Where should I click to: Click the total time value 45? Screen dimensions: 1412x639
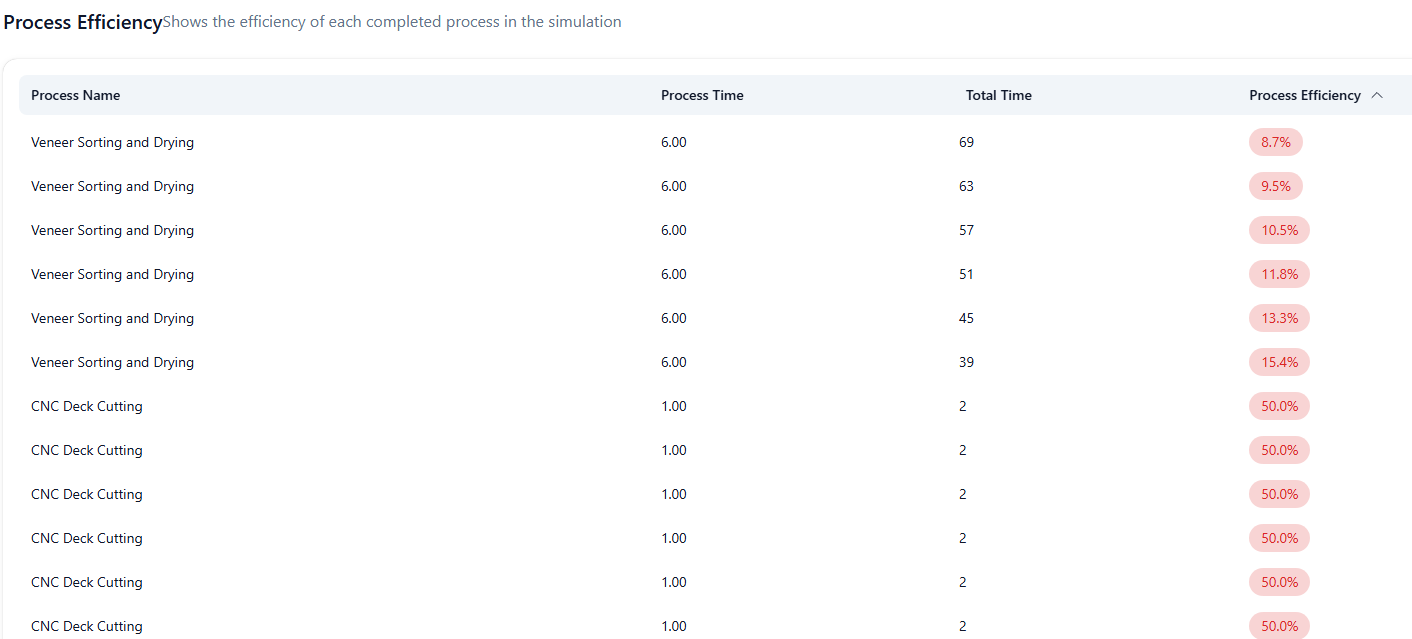click(966, 318)
